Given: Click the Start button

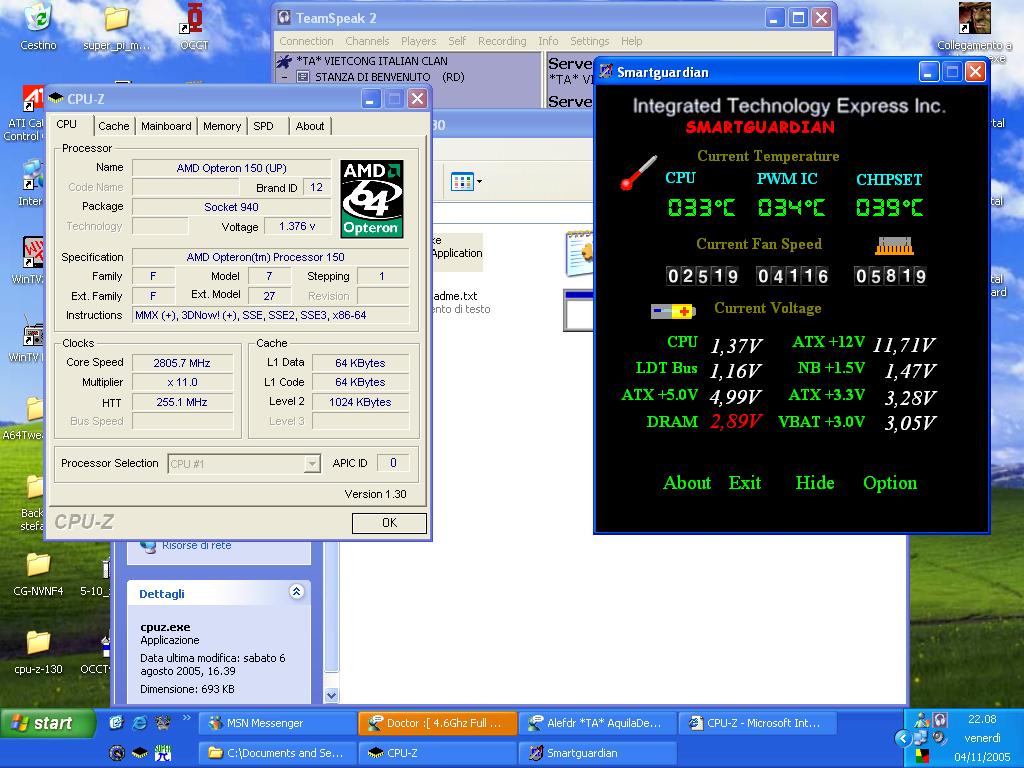Looking at the screenshot, I should (x=46, y=723).
